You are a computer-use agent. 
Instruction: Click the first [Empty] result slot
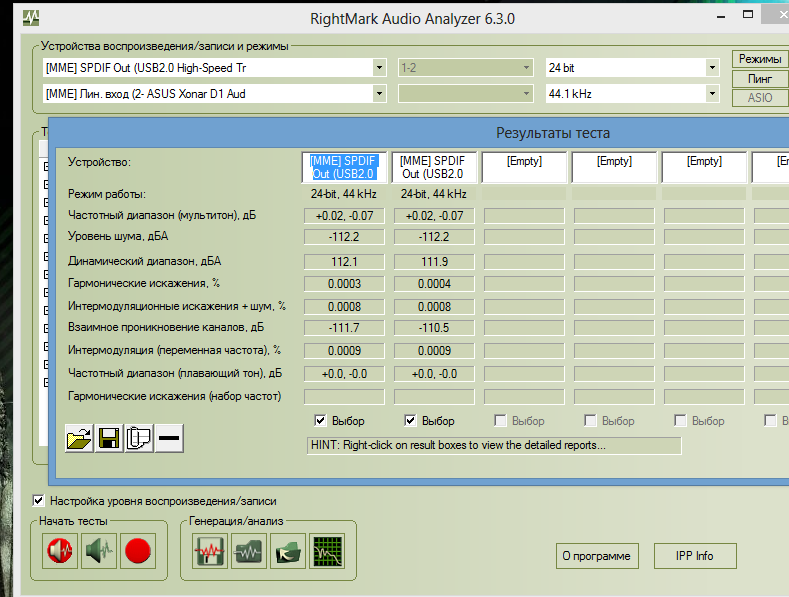pos(524,167)
